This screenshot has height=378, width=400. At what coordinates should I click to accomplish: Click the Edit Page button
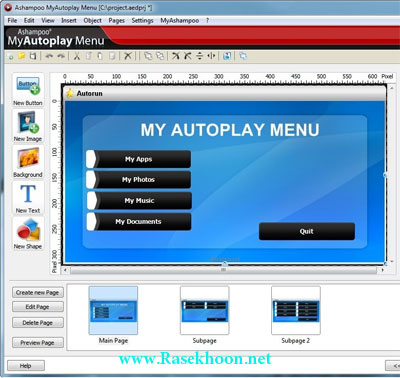click(38, 307)
